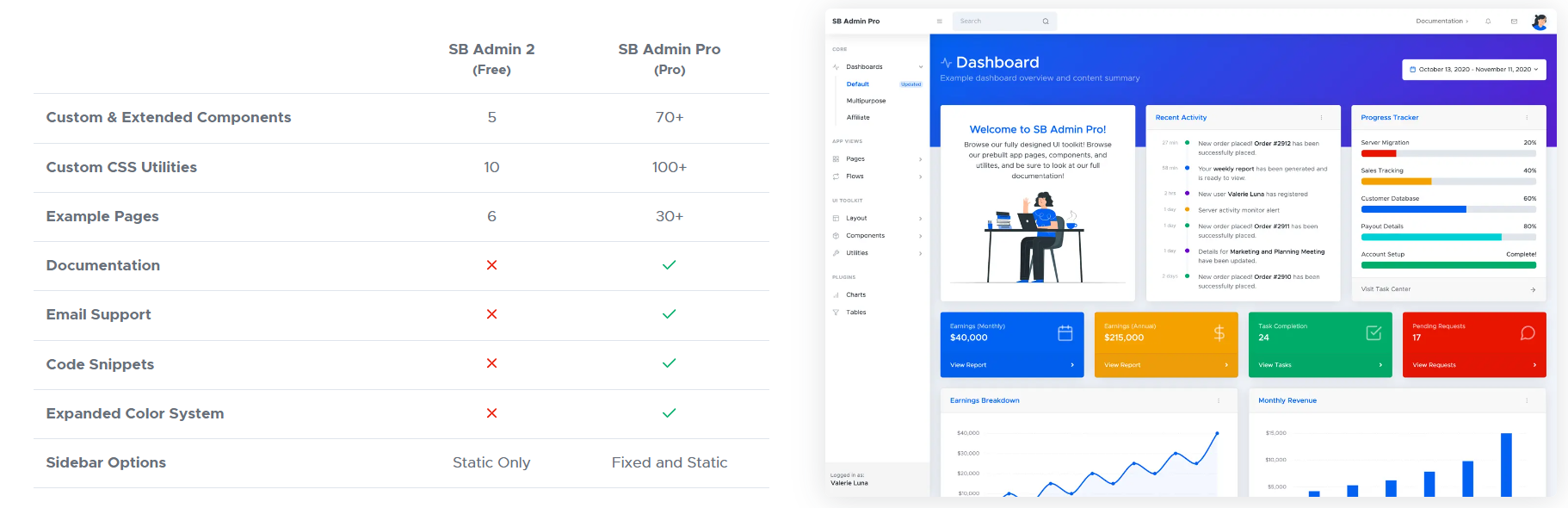Click the Dashboards activity icon in sidebar
This screenshot has width=1568, height=508.
click(x=836, y=67)
